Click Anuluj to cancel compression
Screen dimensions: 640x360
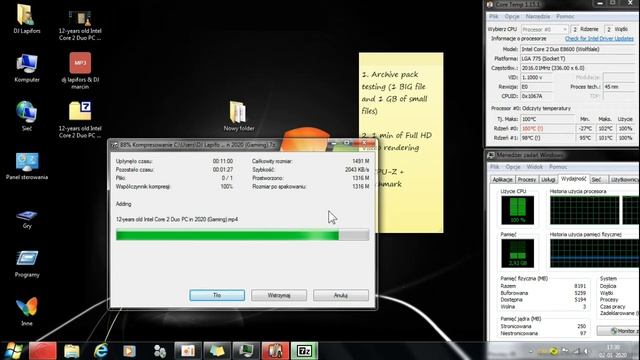click(x=341, y=295)
